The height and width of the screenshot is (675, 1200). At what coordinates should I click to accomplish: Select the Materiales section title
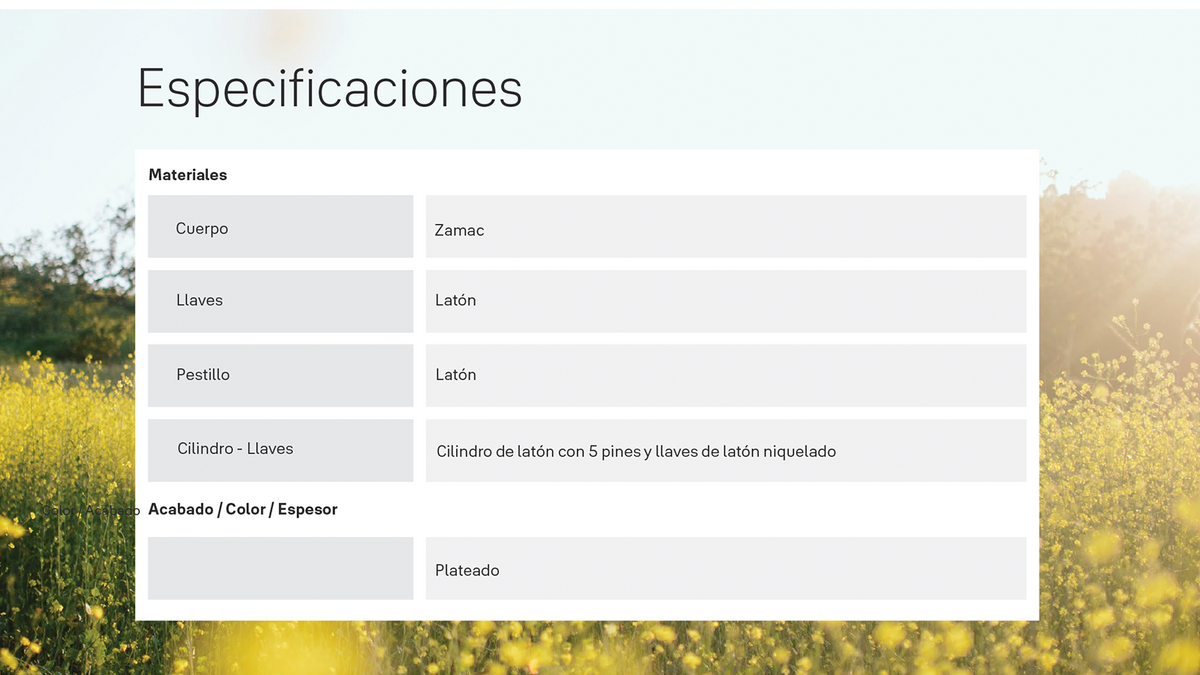coord(188,174)
